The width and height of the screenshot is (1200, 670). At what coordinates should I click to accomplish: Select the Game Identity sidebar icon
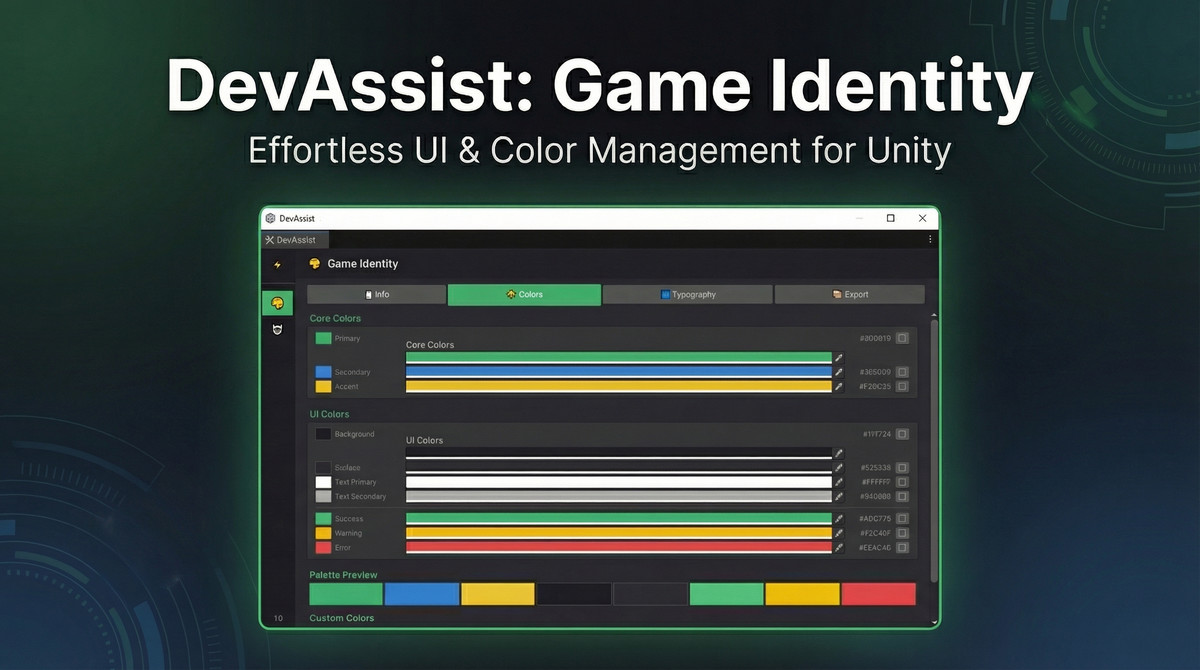pos(277,303)
